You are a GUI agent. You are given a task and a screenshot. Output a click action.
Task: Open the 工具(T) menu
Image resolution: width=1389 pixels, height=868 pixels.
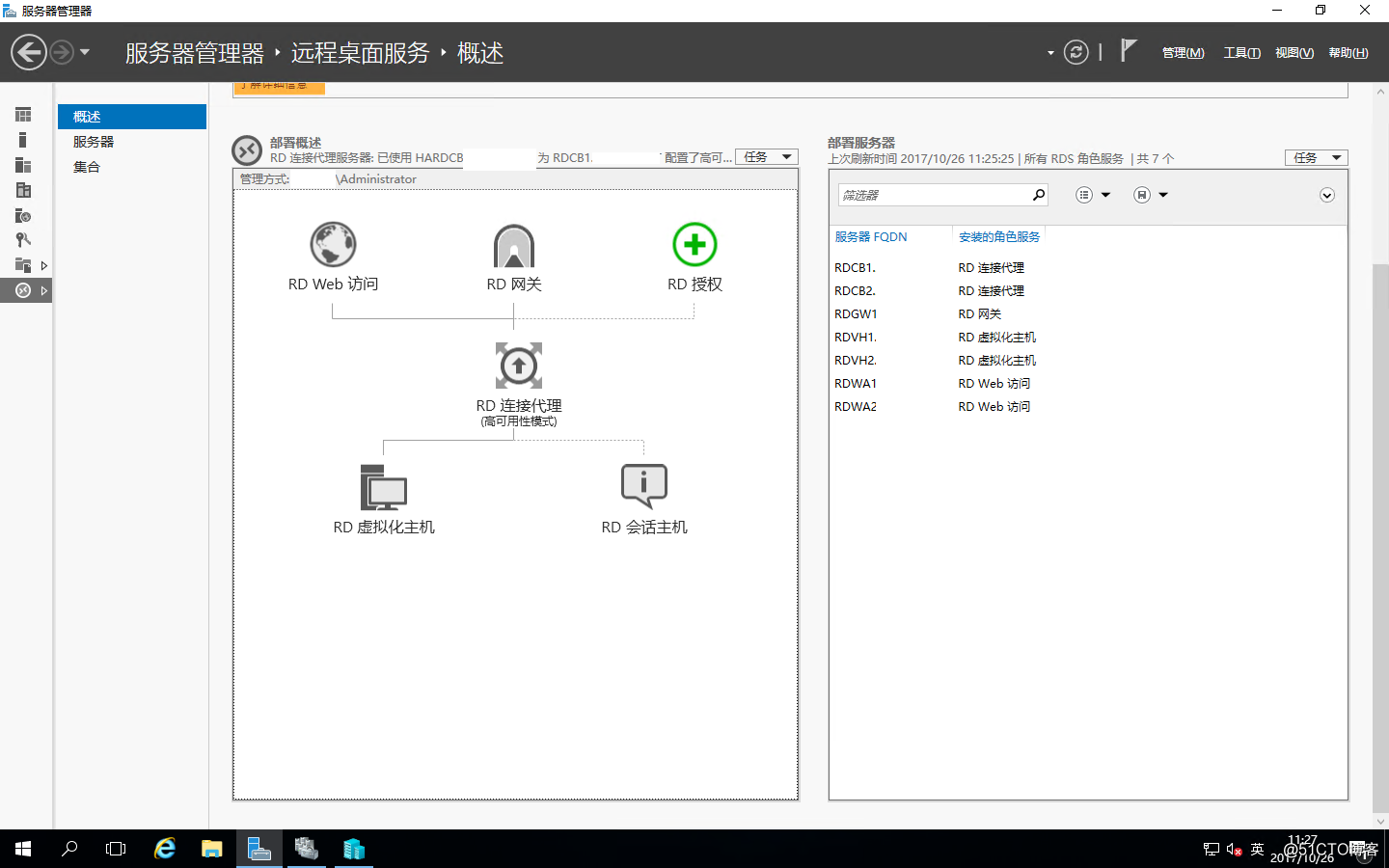pos(1242,53)
